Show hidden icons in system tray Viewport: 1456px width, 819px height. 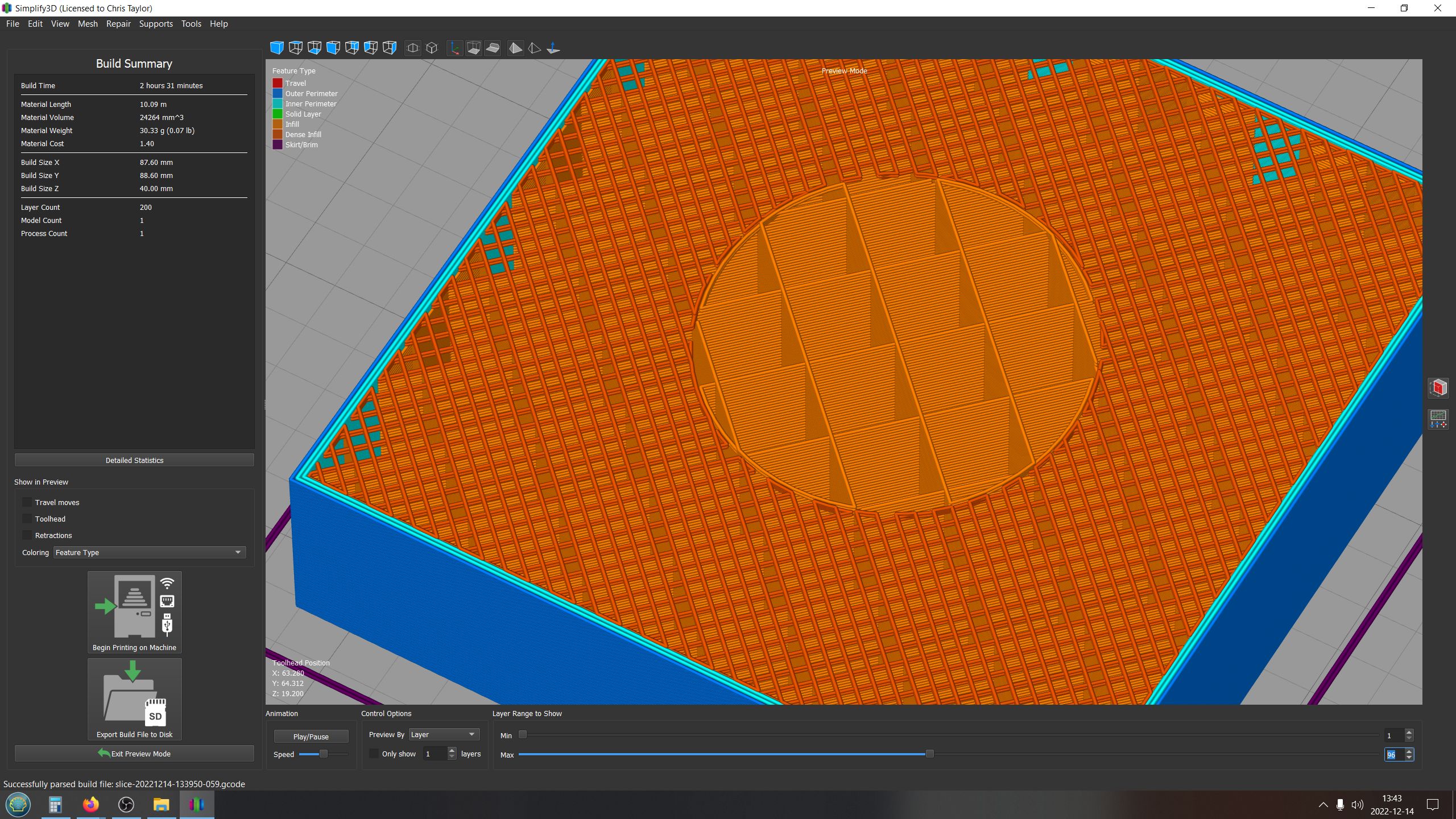(x=1323, y=805)
